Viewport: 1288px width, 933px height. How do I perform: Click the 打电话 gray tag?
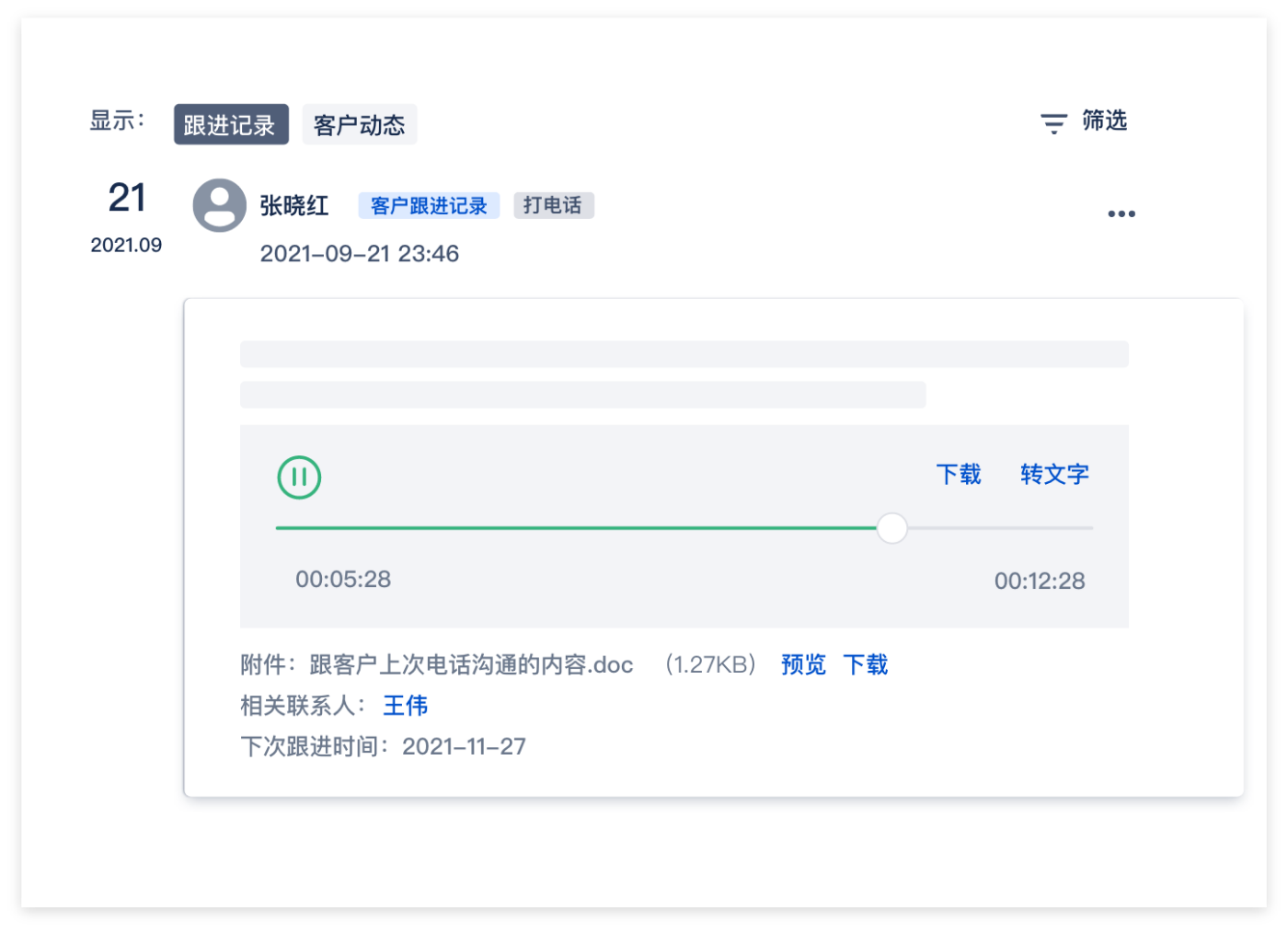tap(553, 205)
